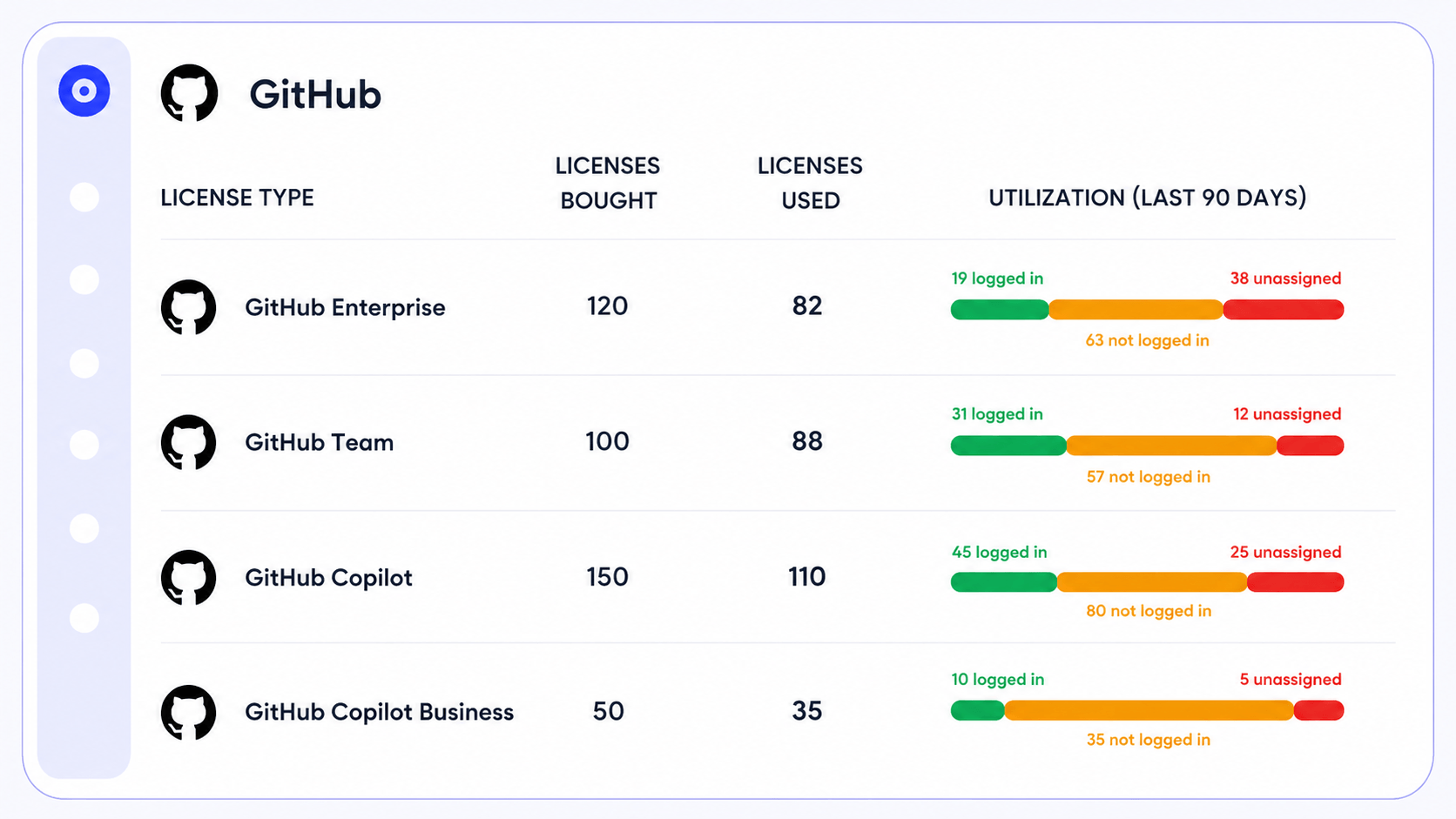Click red unassigned bar for GitHub Team

point(1311,446)
